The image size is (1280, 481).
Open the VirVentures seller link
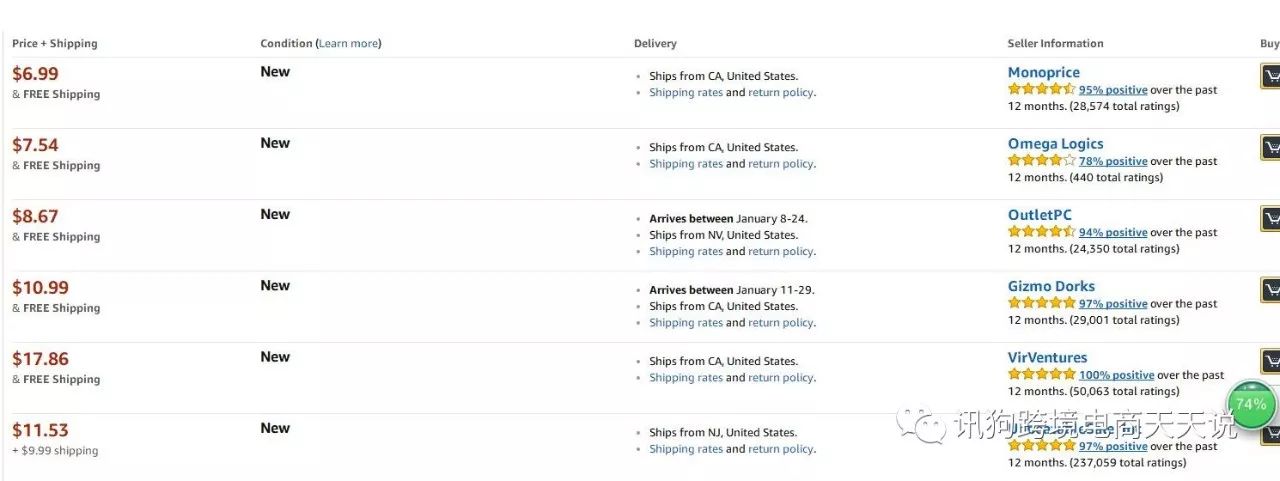(x=1047, y=357)
